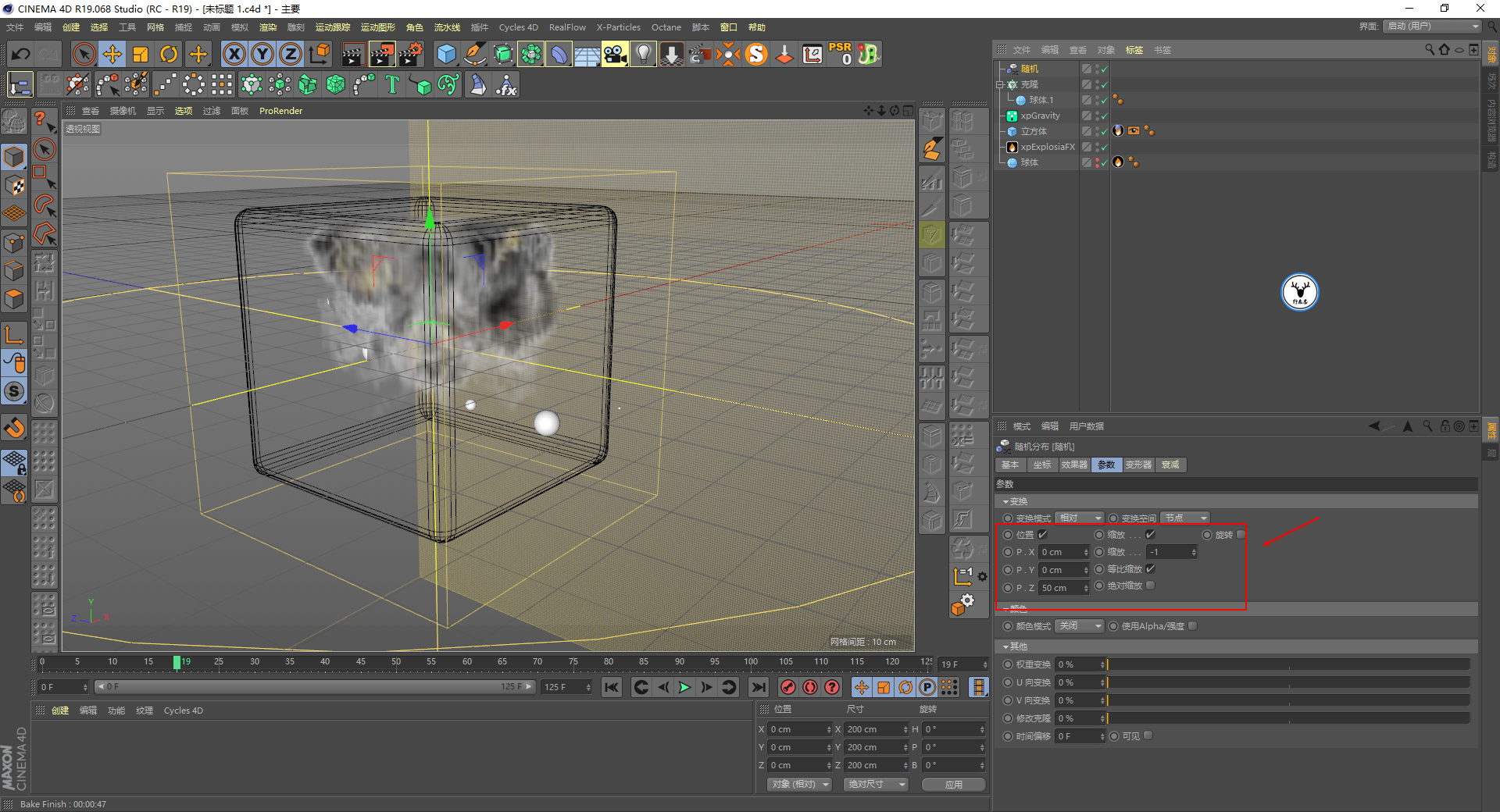Click the orange S plugin icon
The image size is (1500, 812).
point(756,54)
